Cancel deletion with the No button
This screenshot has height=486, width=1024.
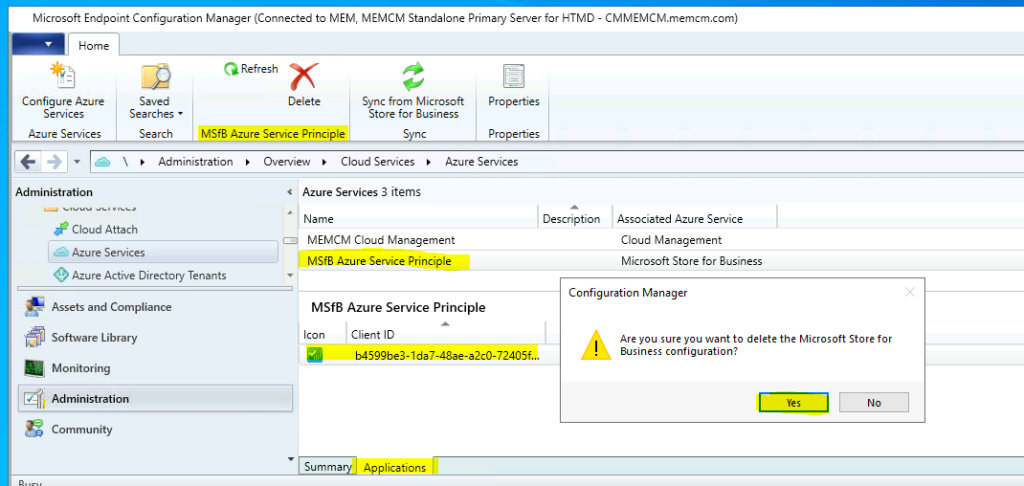click(874, 402)
